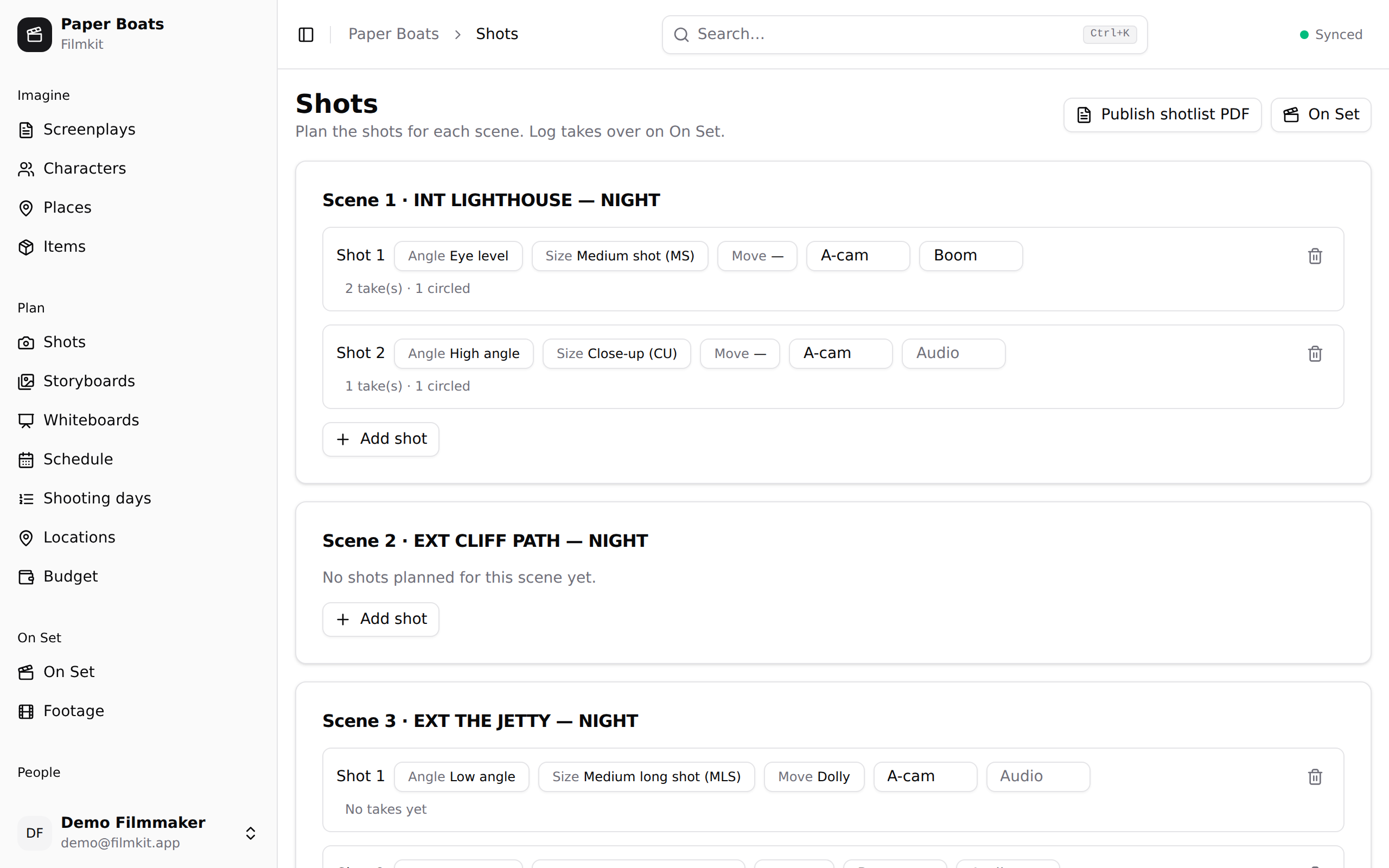Viewport: 1389px width, 868px height.
Task: Click Scene 1 · INT LIGHTHOUSE — NIGHT heading
Action: (492, 200)
